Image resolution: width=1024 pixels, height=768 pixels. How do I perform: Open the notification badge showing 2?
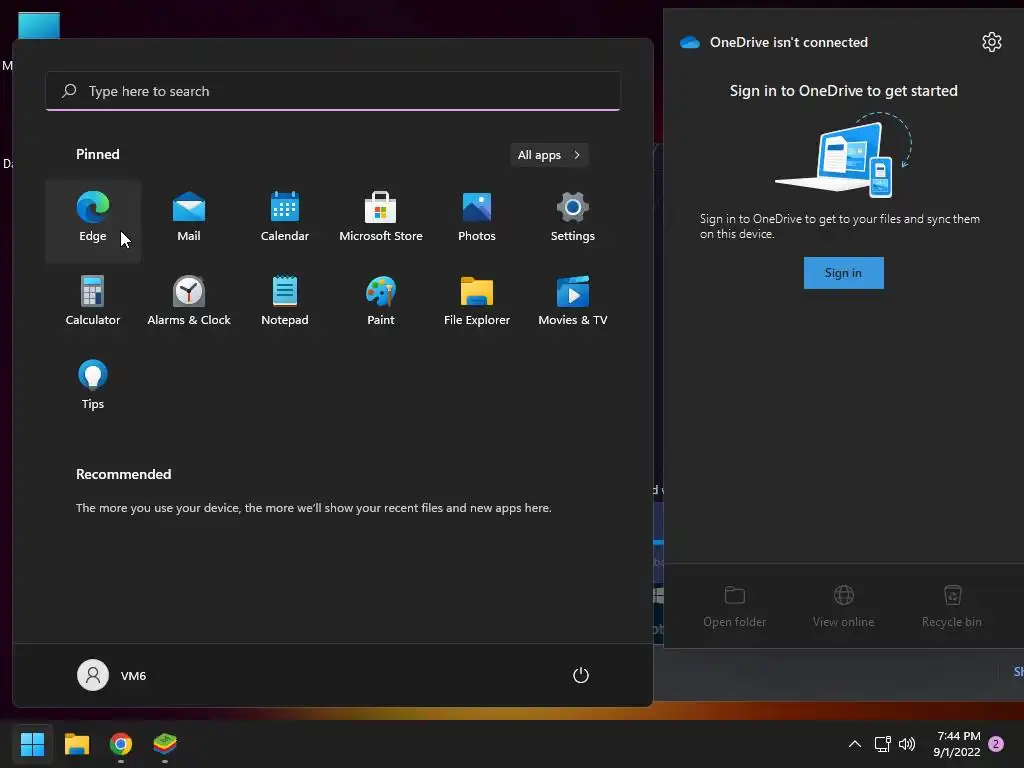[996, 744]
